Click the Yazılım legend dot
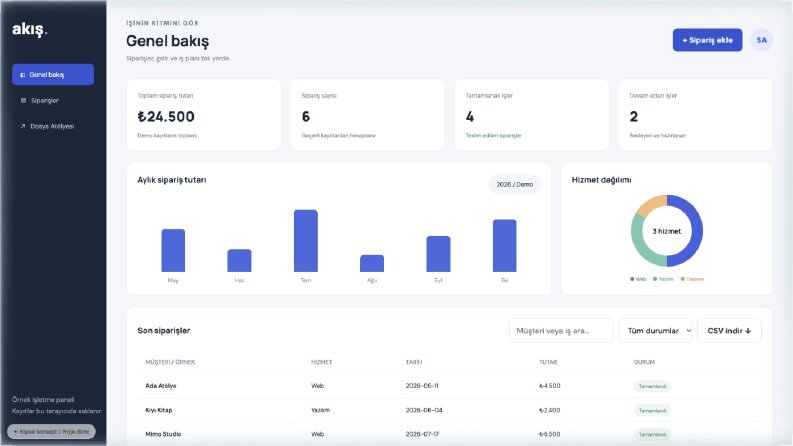 click(655, 279)
